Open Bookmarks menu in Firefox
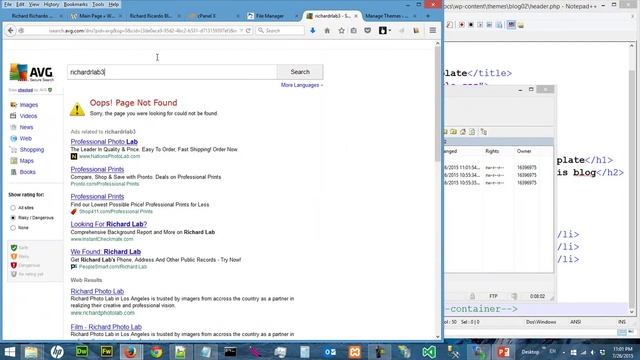The image size is (640, 360). pyautogui.click(x=76, y=4)
